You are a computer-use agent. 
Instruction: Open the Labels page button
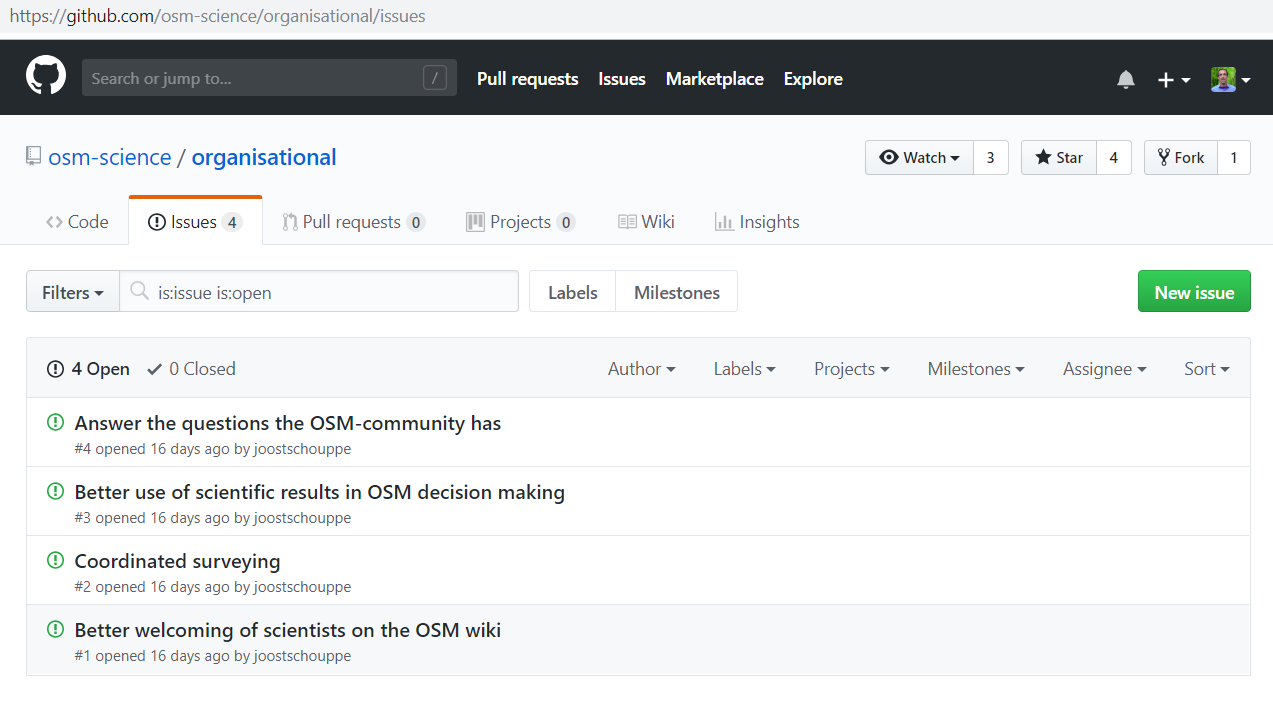pyautogui.click(x=573, y=292)
